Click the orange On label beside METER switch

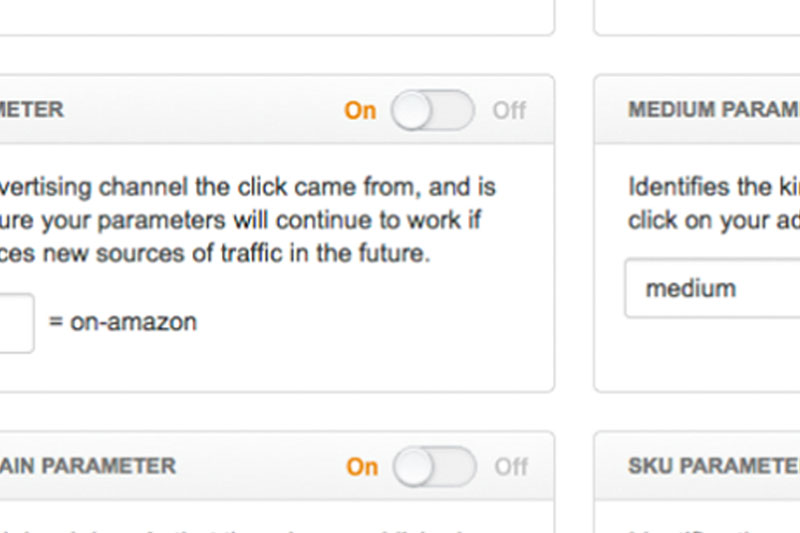point(360,110)
